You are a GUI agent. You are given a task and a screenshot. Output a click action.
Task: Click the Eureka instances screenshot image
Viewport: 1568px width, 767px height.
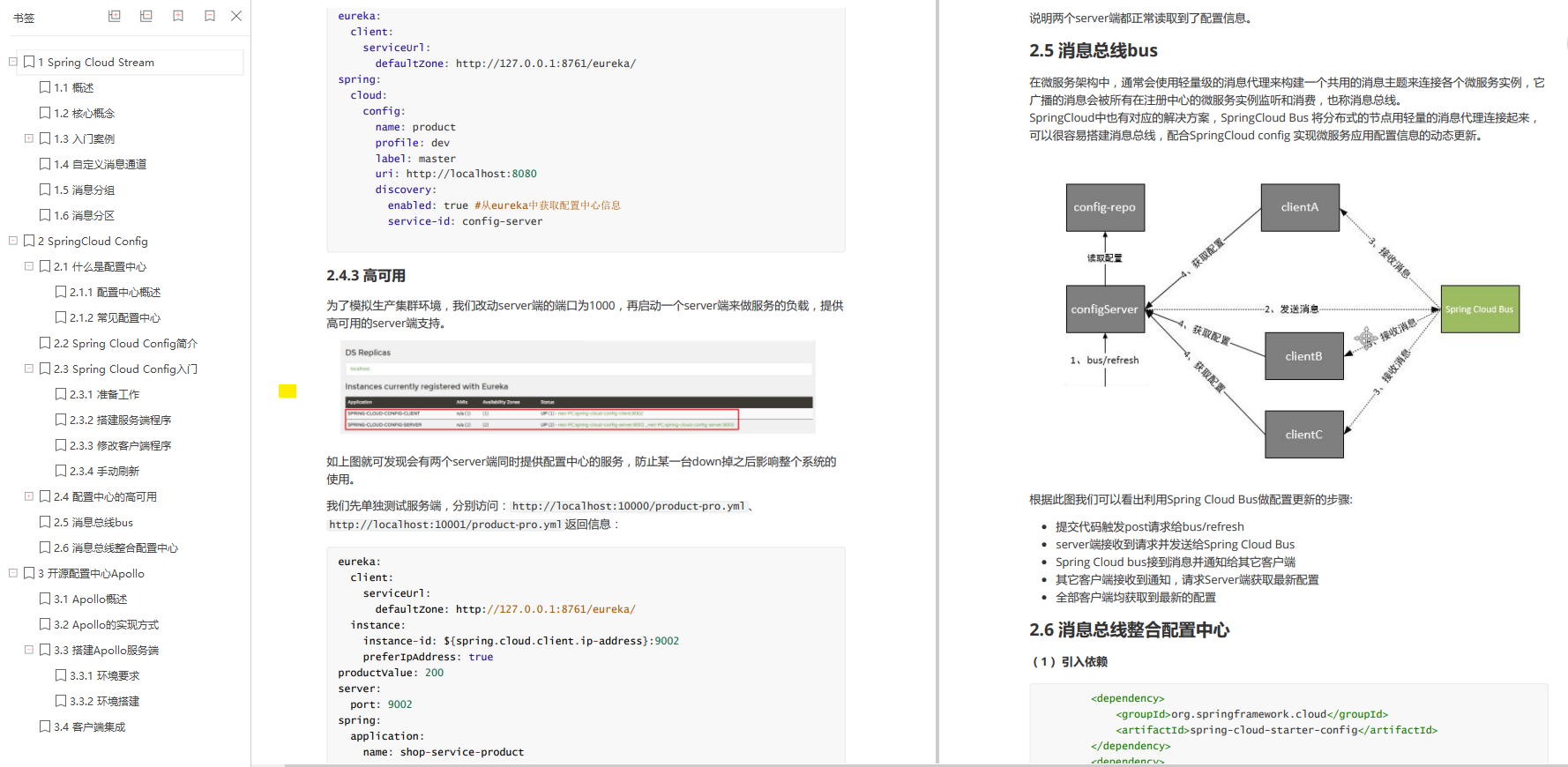coord(579,387)
